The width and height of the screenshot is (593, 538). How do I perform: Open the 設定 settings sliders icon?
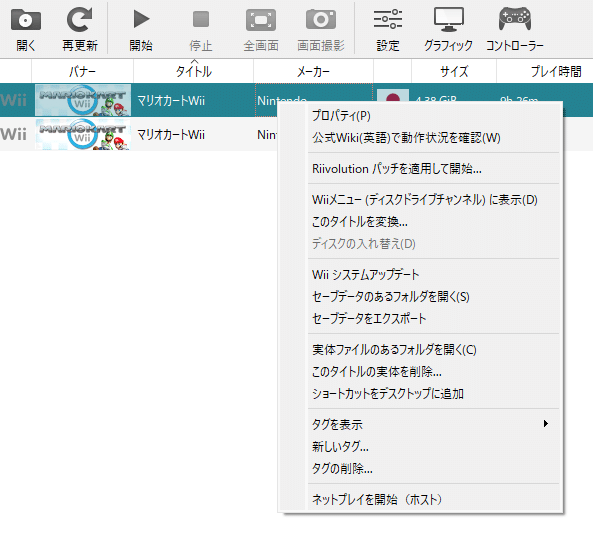pyautogui.click(x=388, y=19)
